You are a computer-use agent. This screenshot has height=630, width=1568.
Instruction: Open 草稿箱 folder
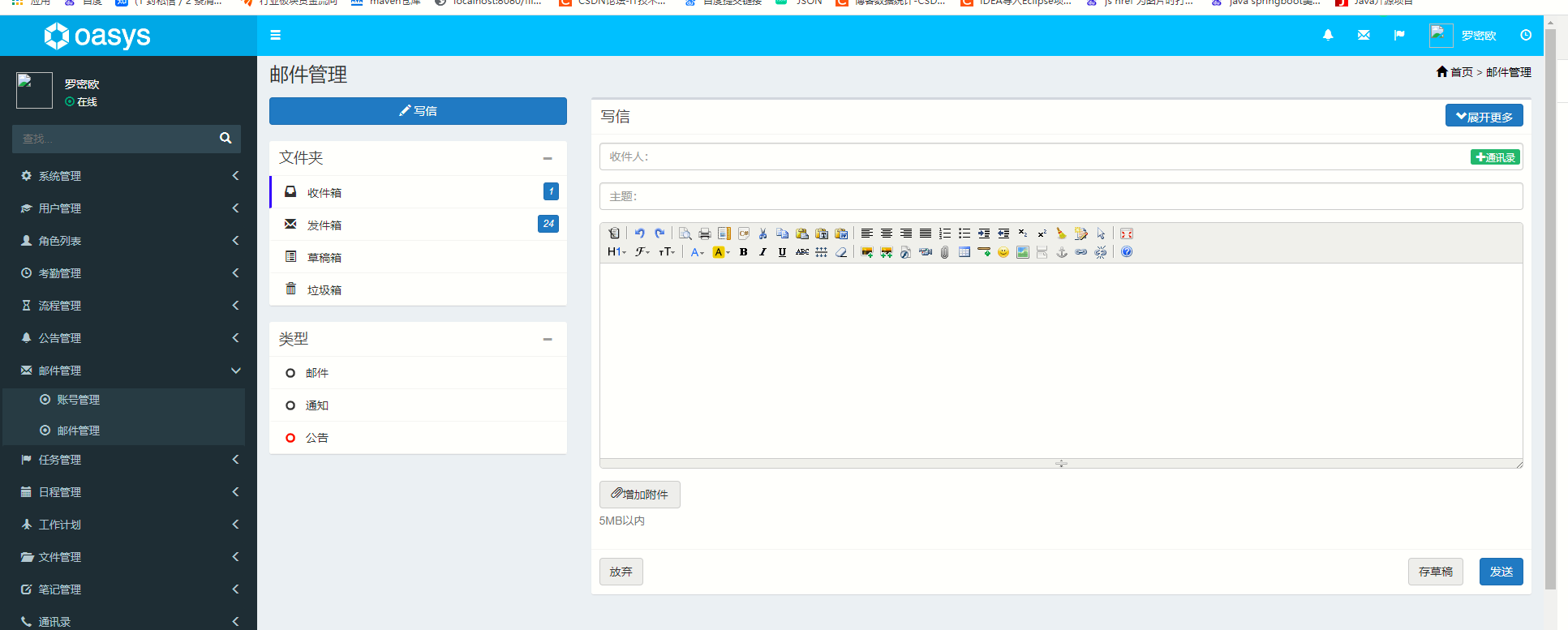coord(418,257)
